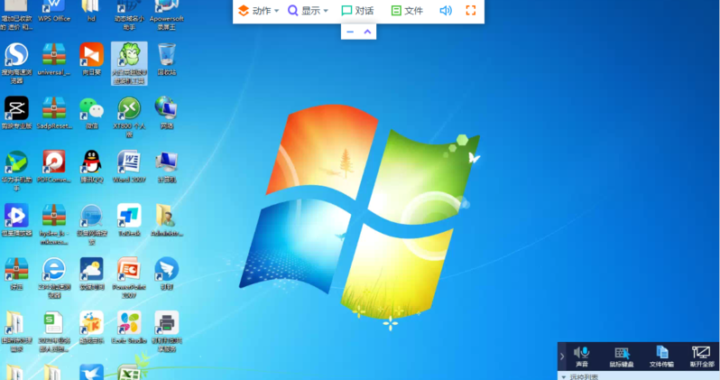The height and width of the screenshot is (380, 720).
Task: Open 文件传输 file transfer
Action: click(x=662, y=357)
